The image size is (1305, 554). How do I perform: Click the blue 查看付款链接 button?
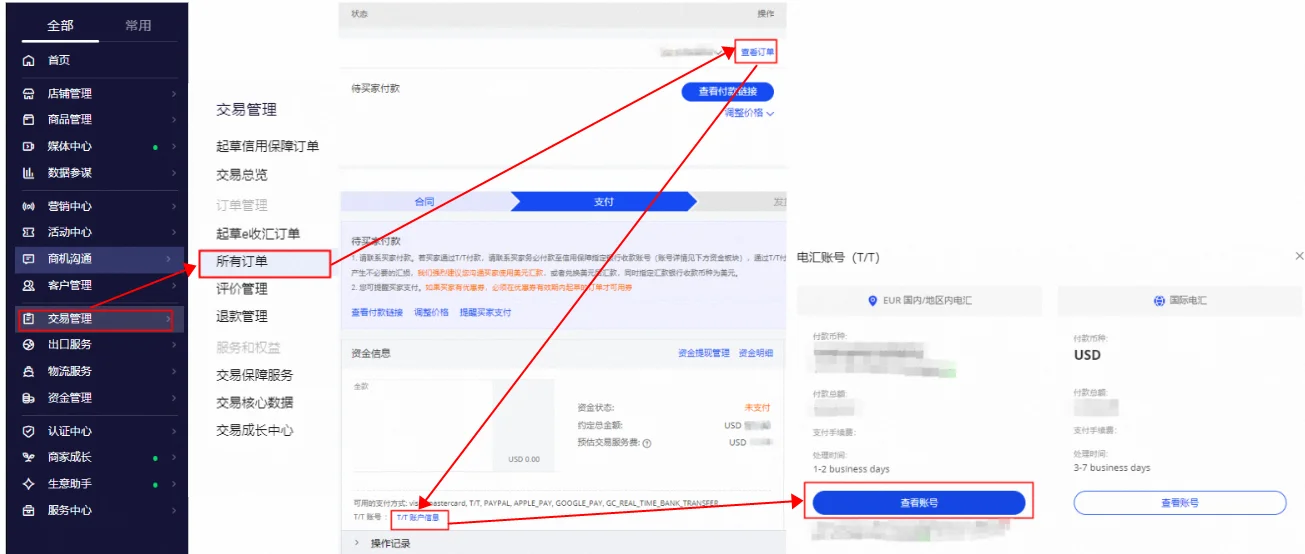pos(728,91)
